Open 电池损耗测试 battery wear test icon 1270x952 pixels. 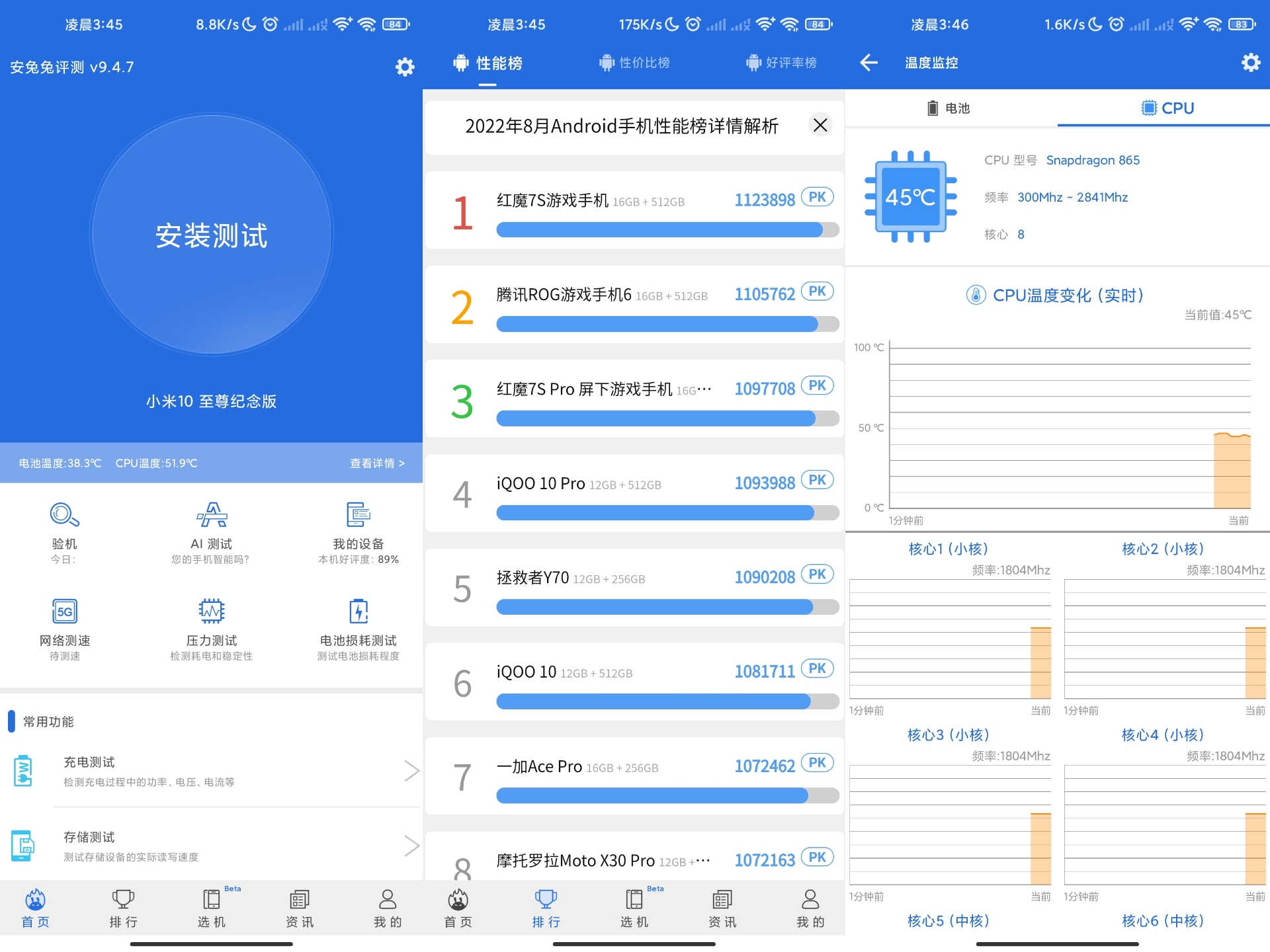pyautogui.click(x=358, y=612)
